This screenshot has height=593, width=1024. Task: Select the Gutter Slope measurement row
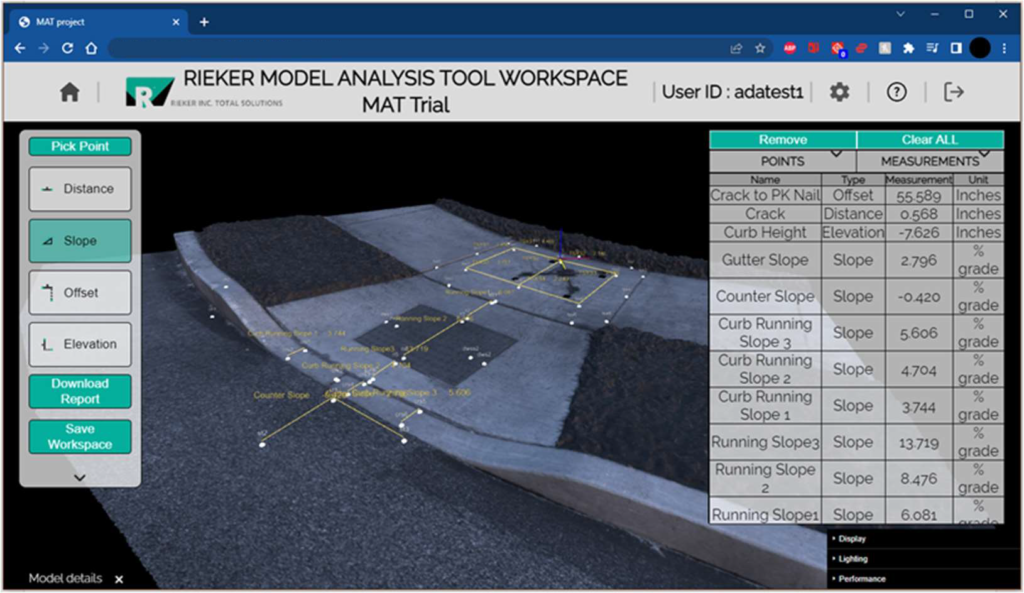(x=856, y=260)
